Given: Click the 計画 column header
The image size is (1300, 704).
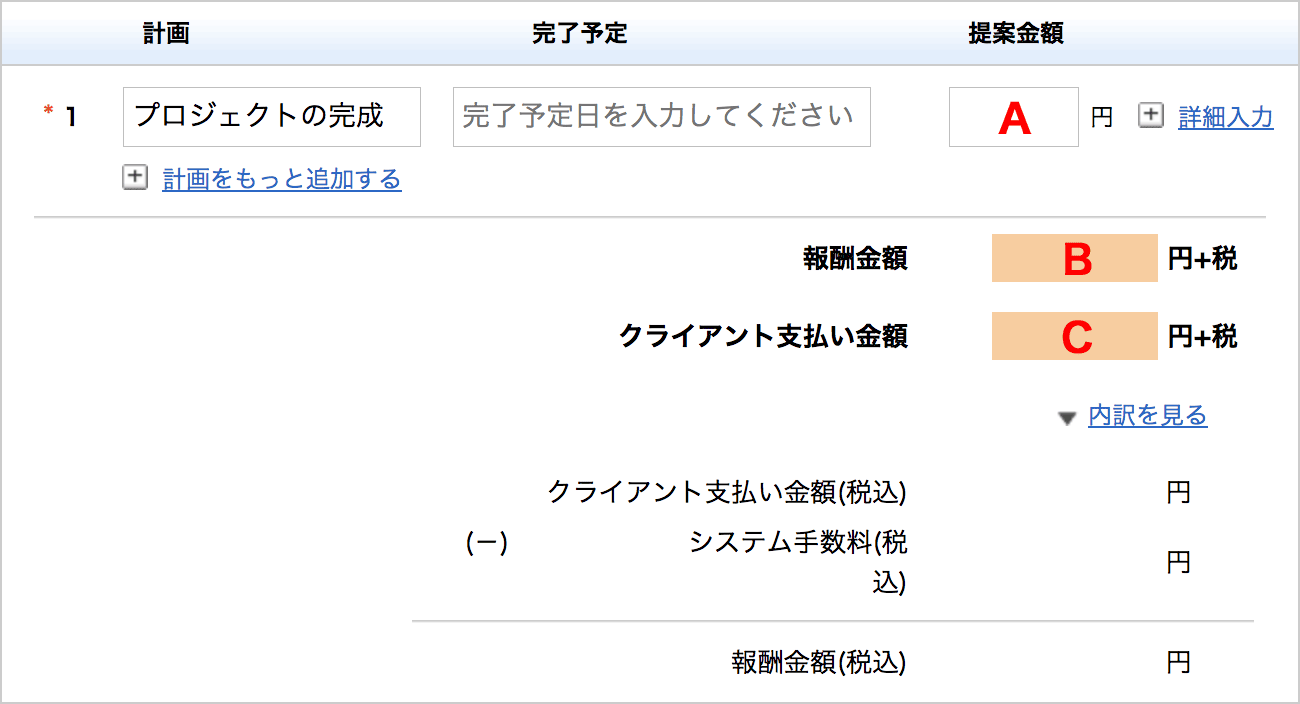Looking at the screenshot, I should tap(166, 33).
